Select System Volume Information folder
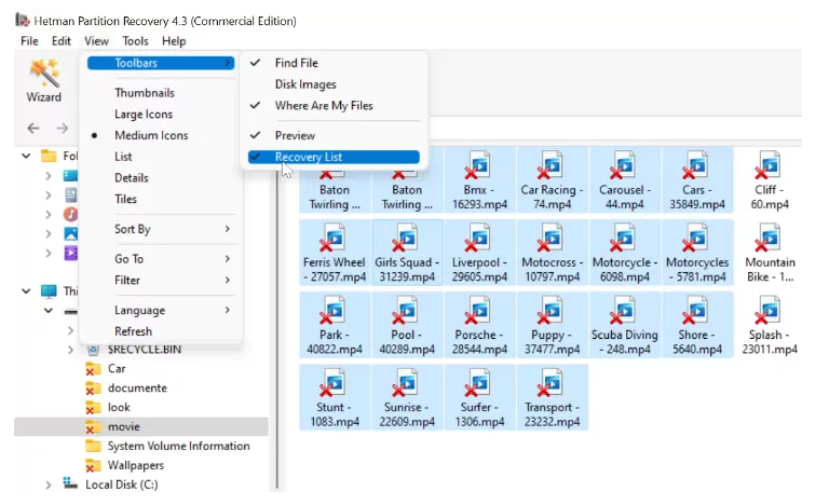 178,446
